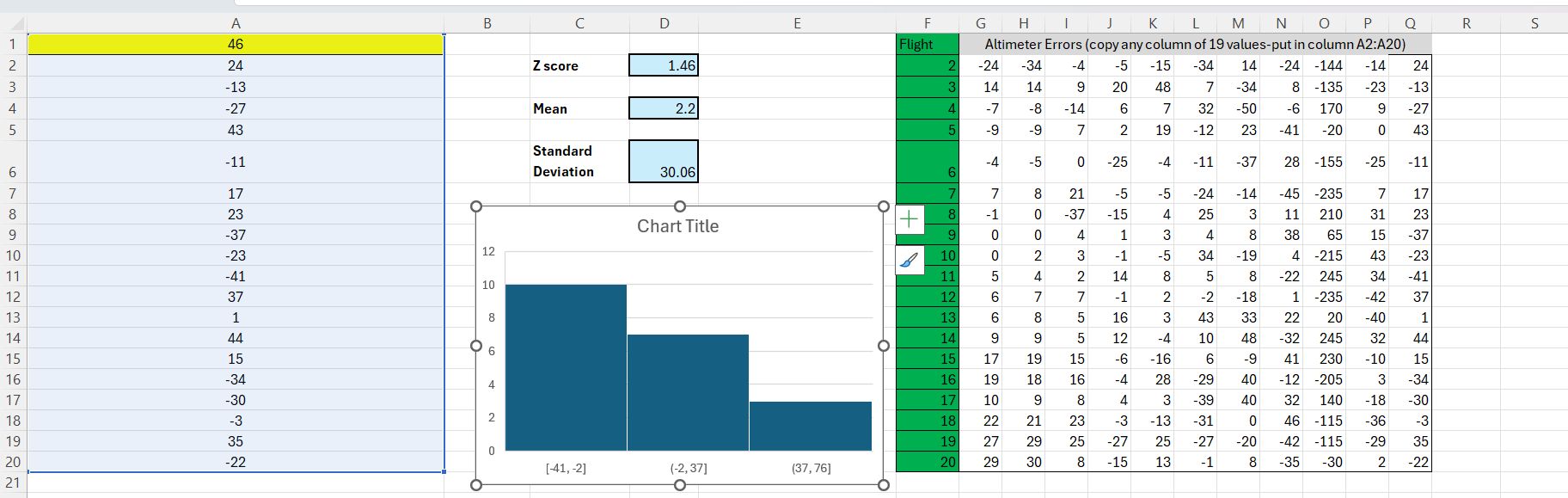
Task: Click the vertical axis value 12
Action: click(x=488, y=251)
